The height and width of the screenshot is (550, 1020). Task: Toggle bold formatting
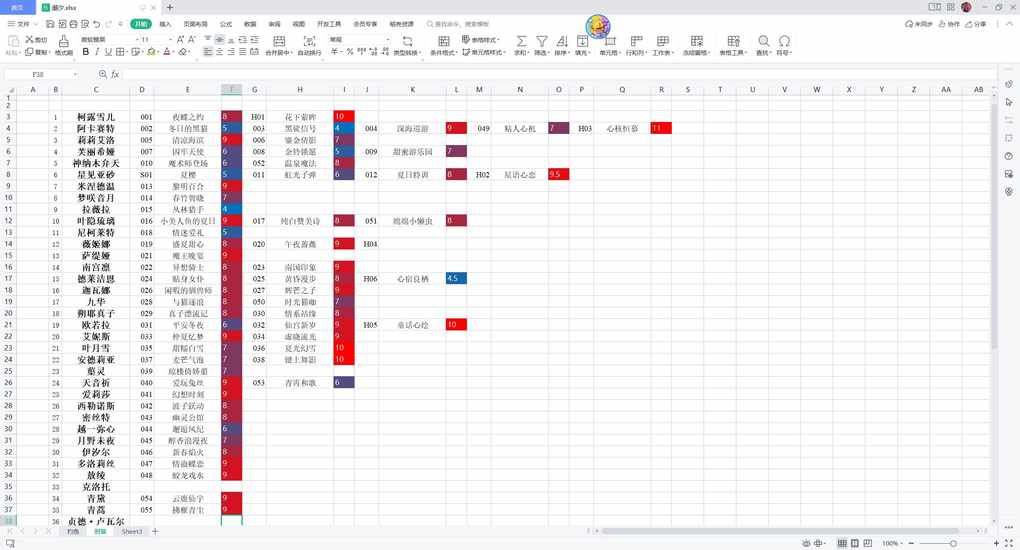click(85, 51)
